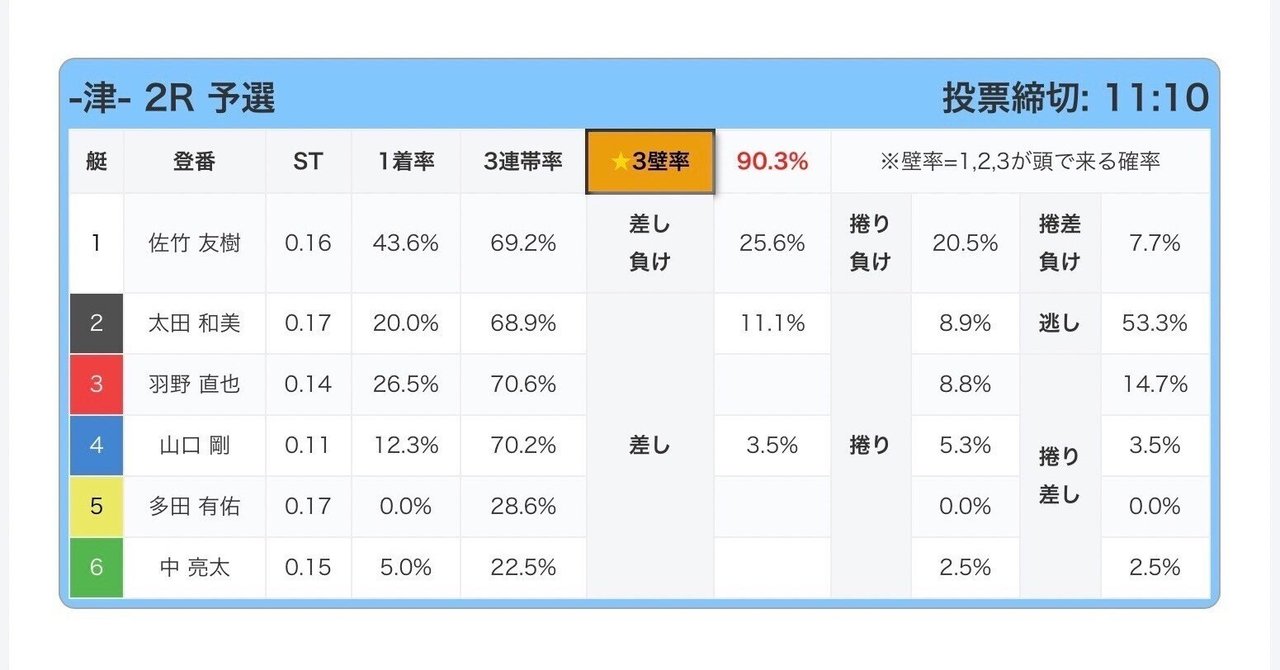The image size is (1280, 670).
Task: Select the yellow boat number 5 box
Action: (96, 506)
